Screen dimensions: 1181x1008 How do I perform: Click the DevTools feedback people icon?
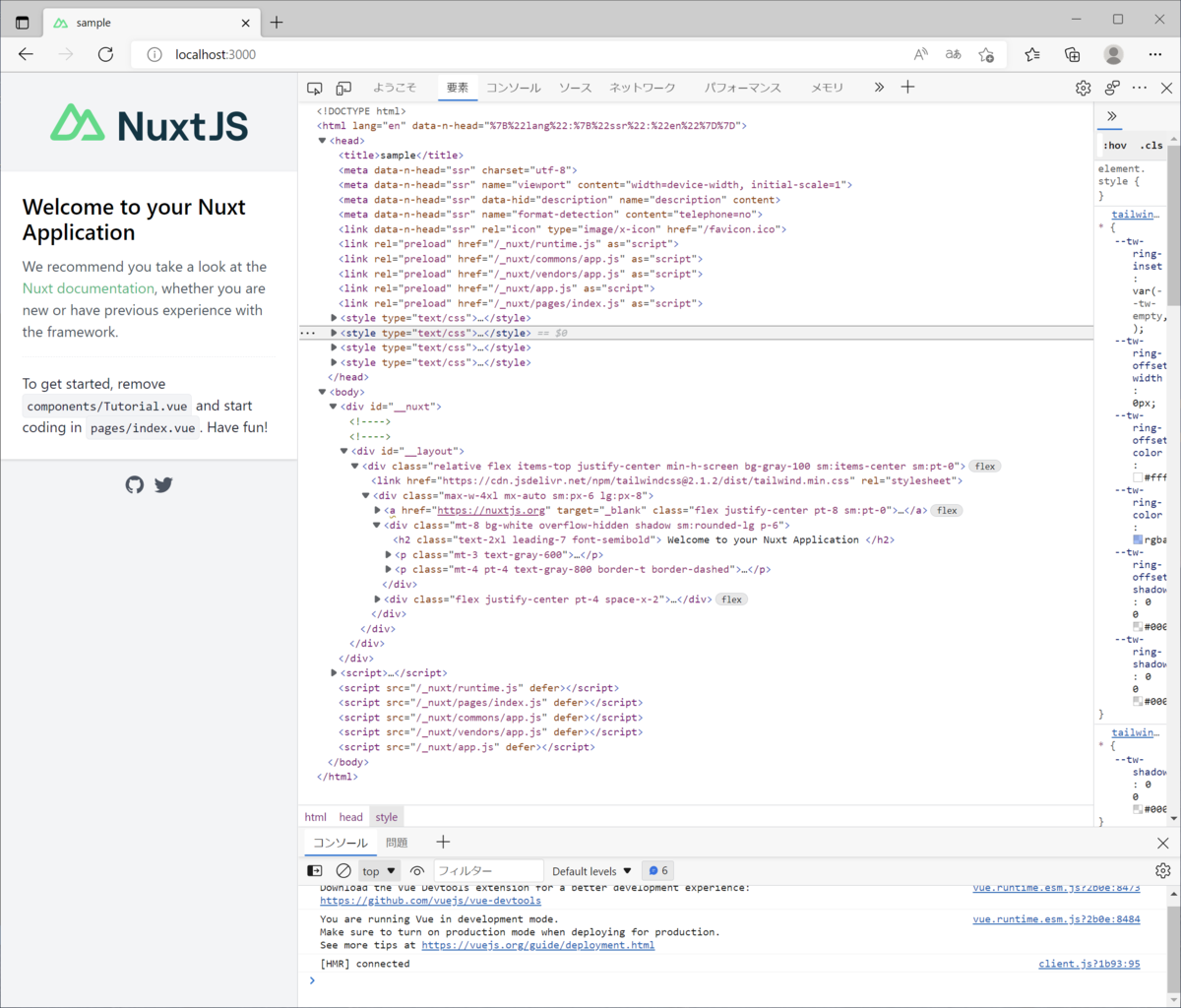click(1112, 88)
